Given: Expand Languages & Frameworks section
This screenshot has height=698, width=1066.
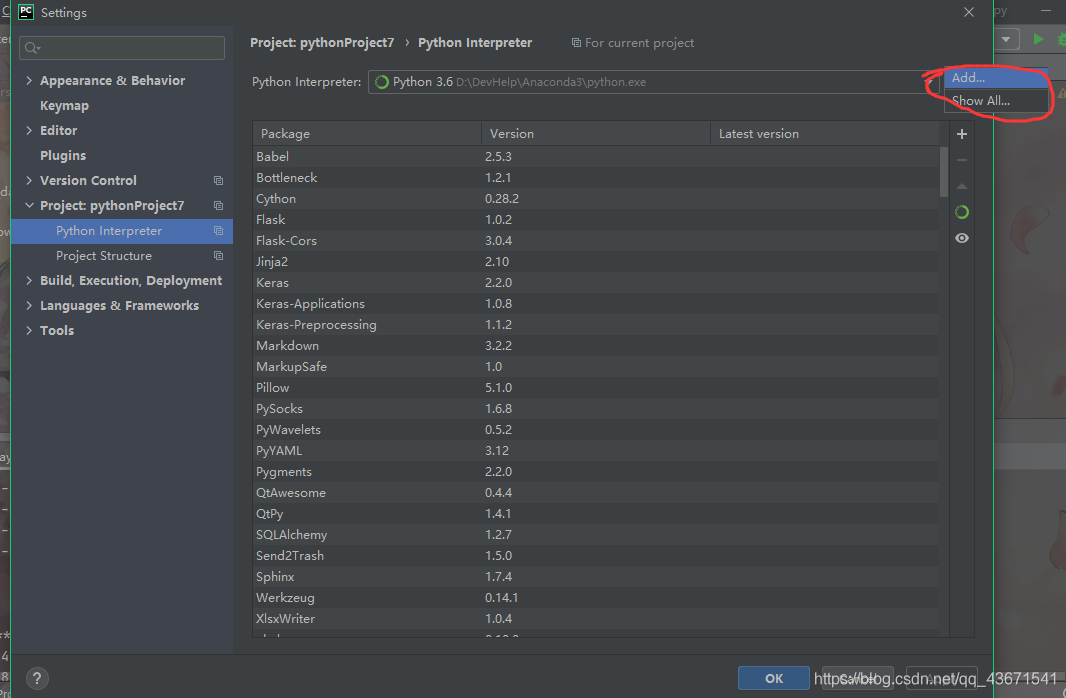Looking at the screenshot, I should point(29,305).
